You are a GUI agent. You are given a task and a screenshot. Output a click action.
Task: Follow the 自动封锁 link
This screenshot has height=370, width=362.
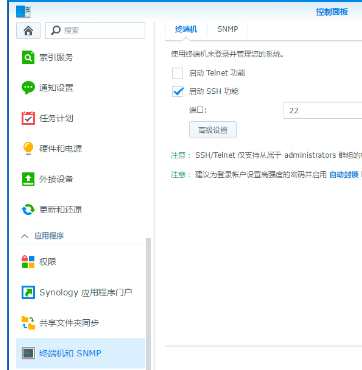344,174
